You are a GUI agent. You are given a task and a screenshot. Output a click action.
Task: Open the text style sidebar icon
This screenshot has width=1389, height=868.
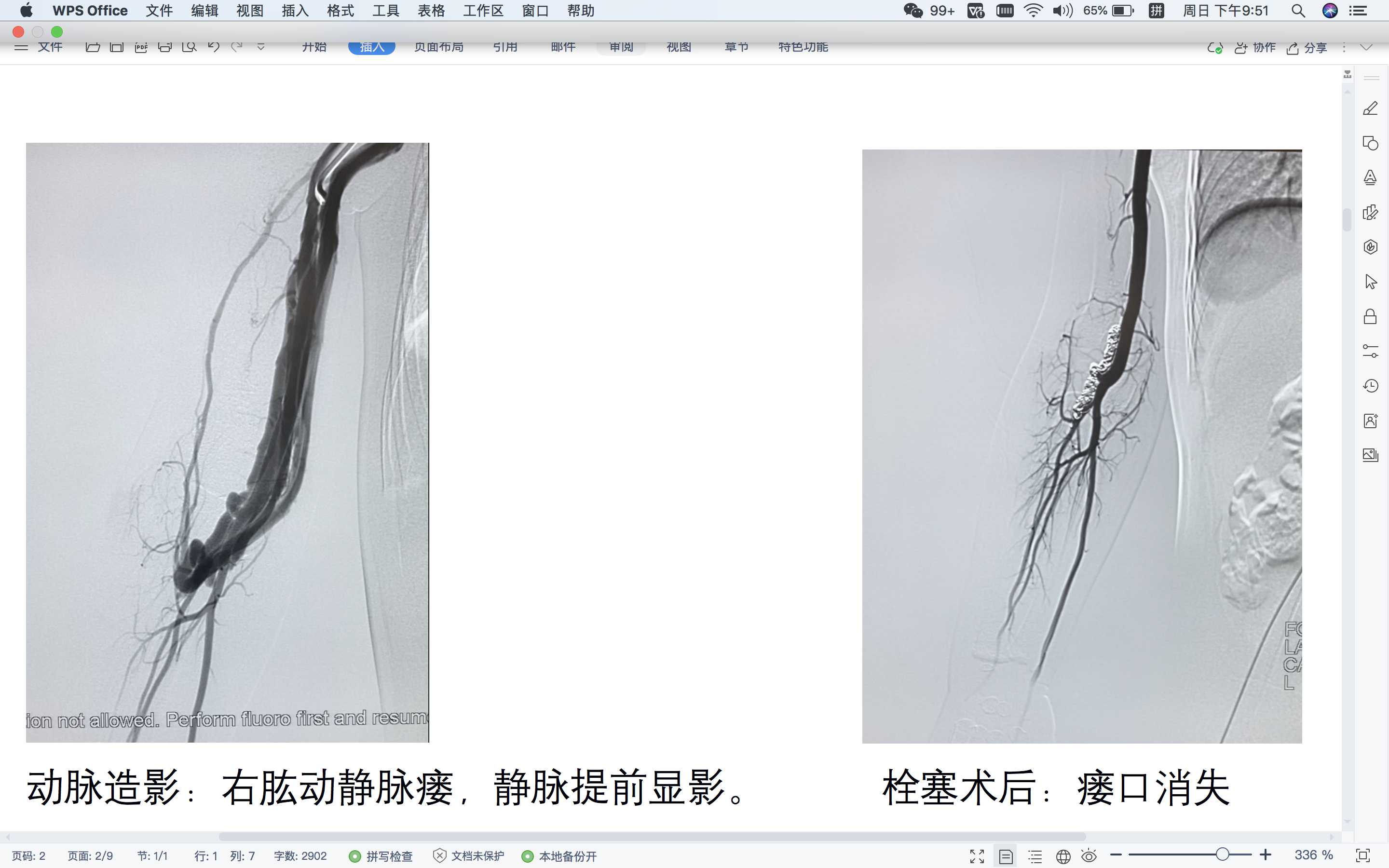1370,177
